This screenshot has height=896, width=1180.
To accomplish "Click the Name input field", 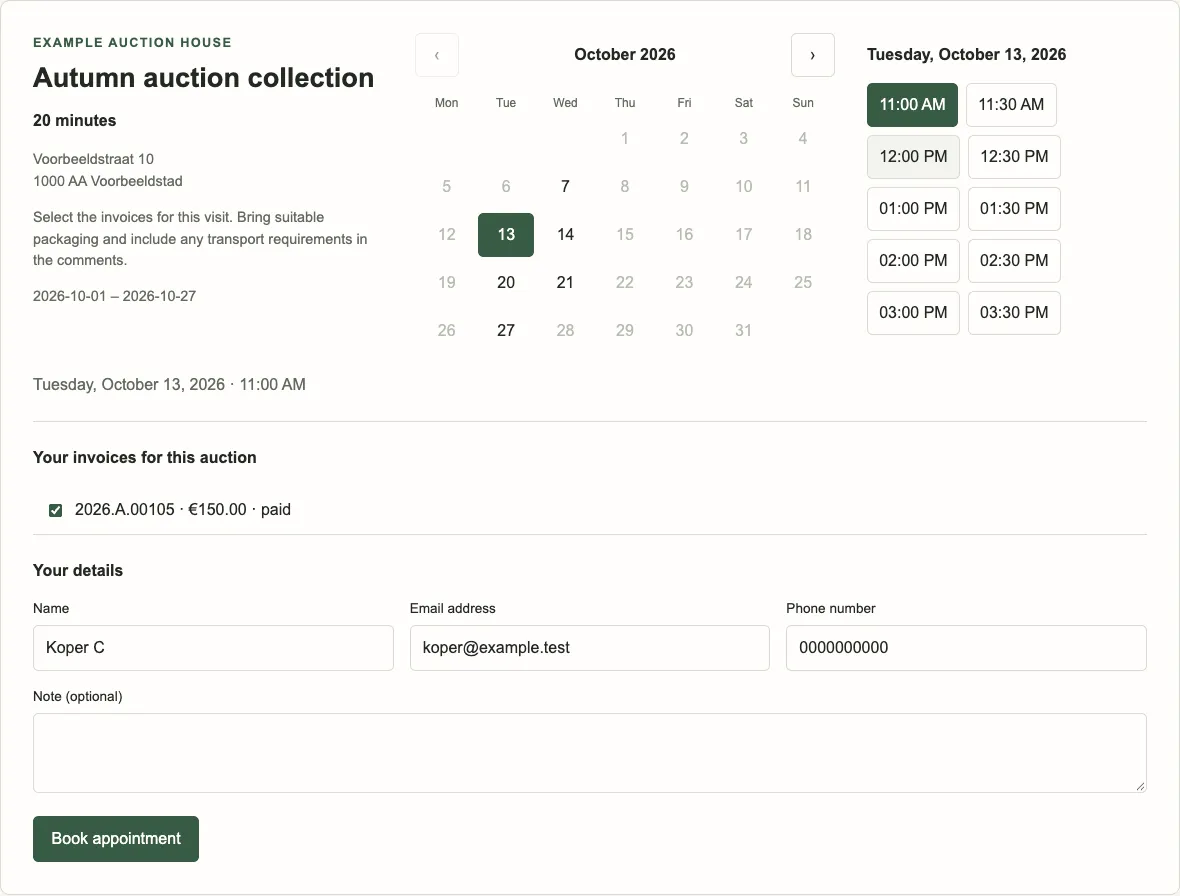I will [x=213, y=648].
